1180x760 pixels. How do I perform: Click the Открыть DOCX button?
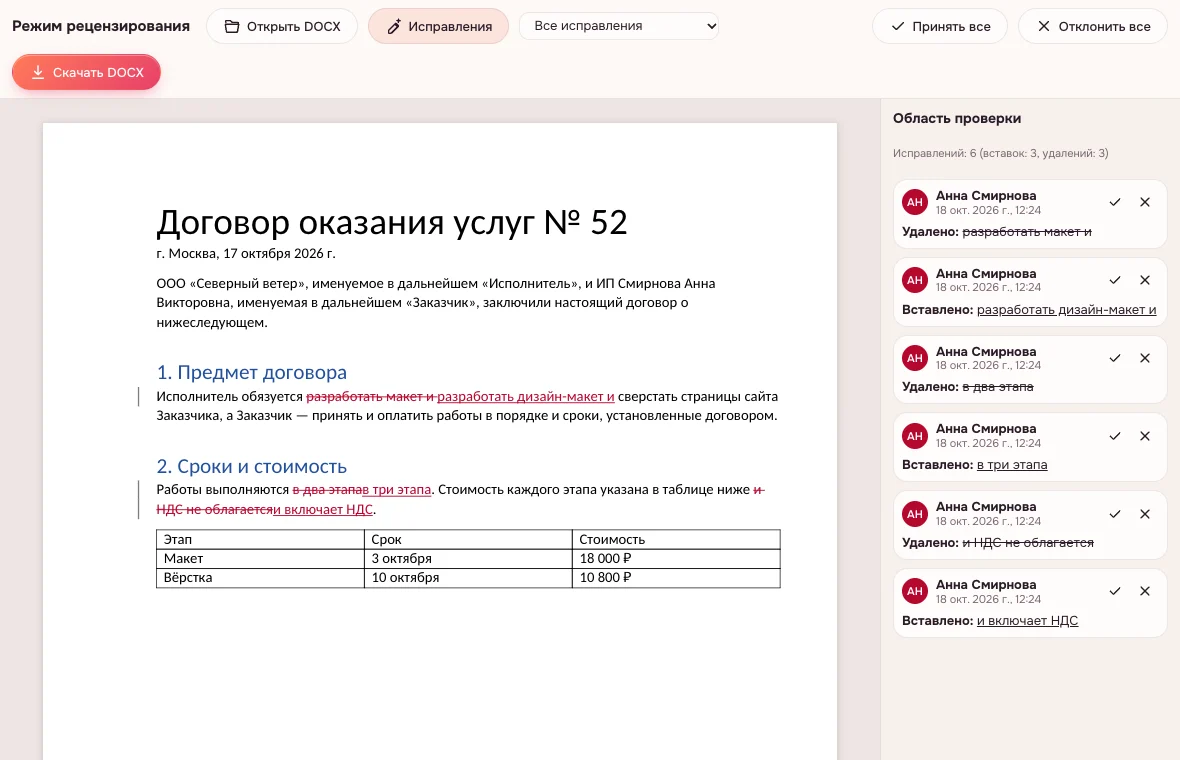tap(281, 26)
